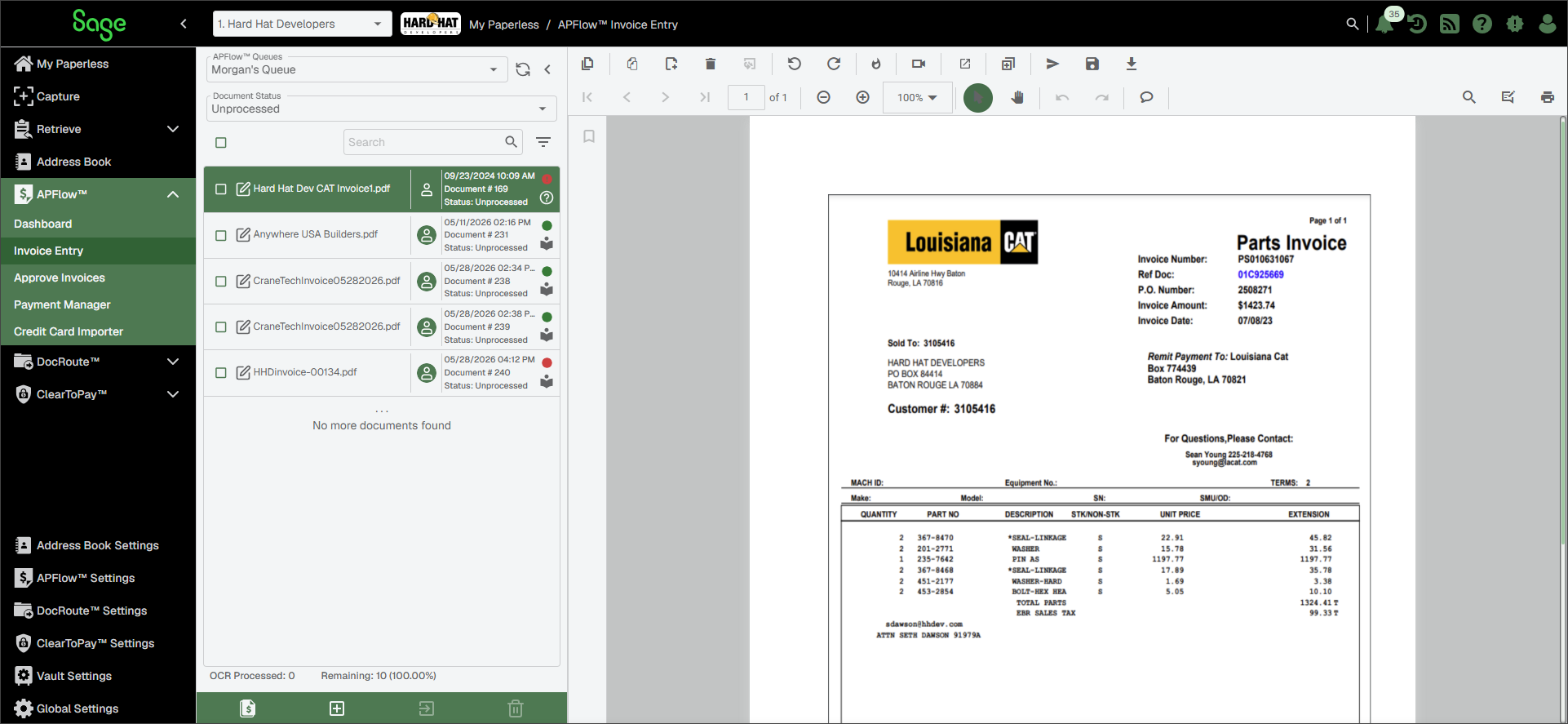1568x724 pixels.
Task: Download the document
Action: pos(1132,64)
